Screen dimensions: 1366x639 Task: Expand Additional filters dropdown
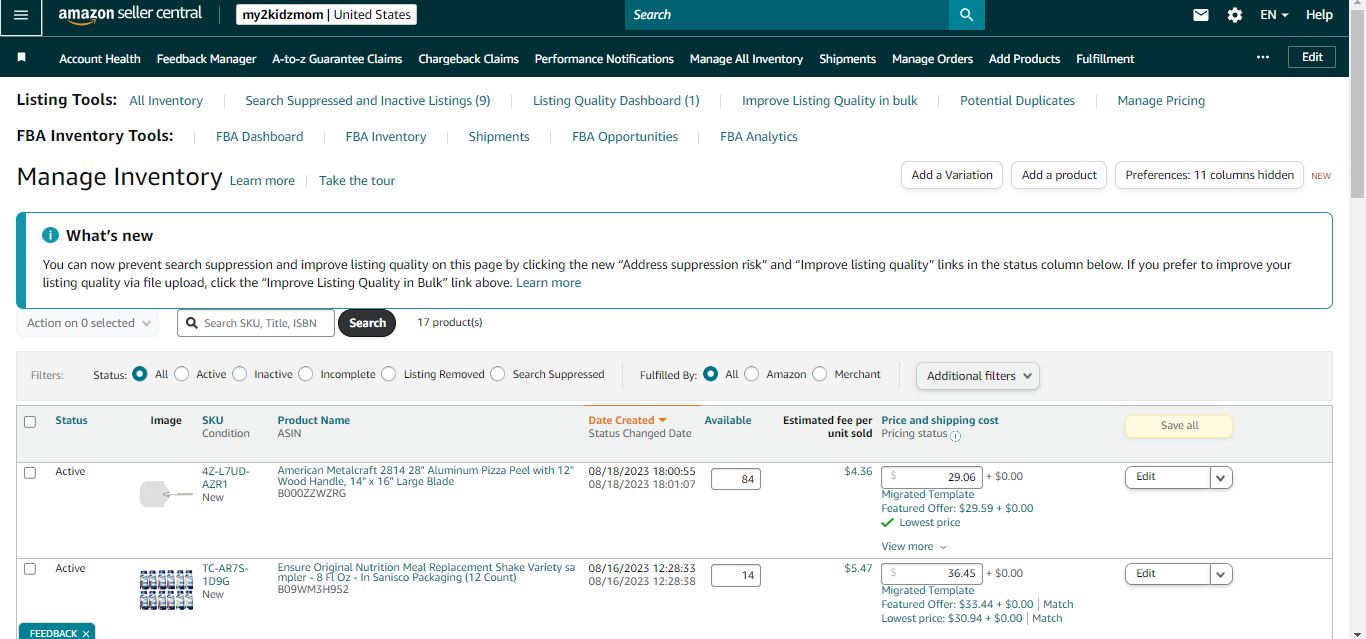coord(978,376)
